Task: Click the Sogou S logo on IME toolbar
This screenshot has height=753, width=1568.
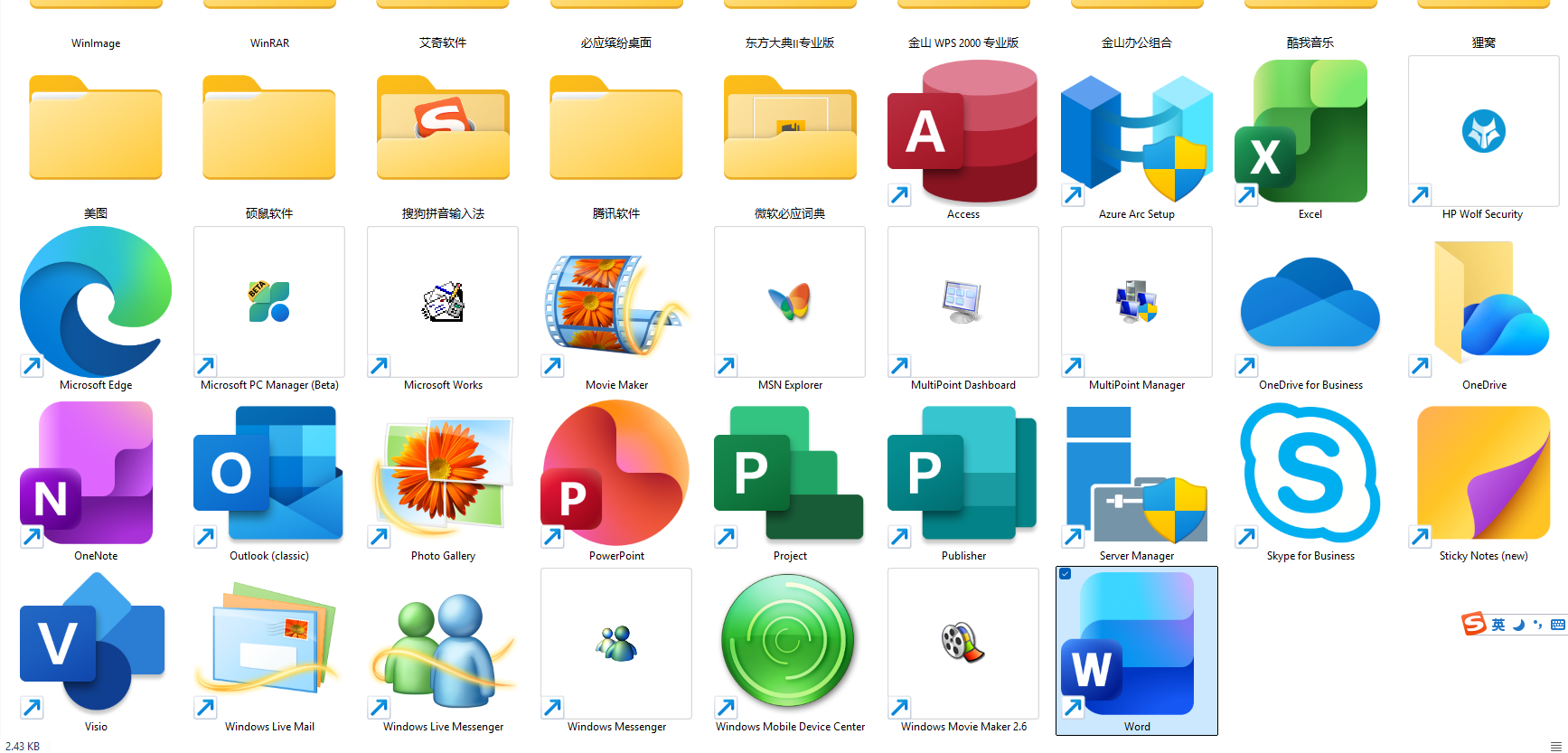Action: (x=1474, y=624)
